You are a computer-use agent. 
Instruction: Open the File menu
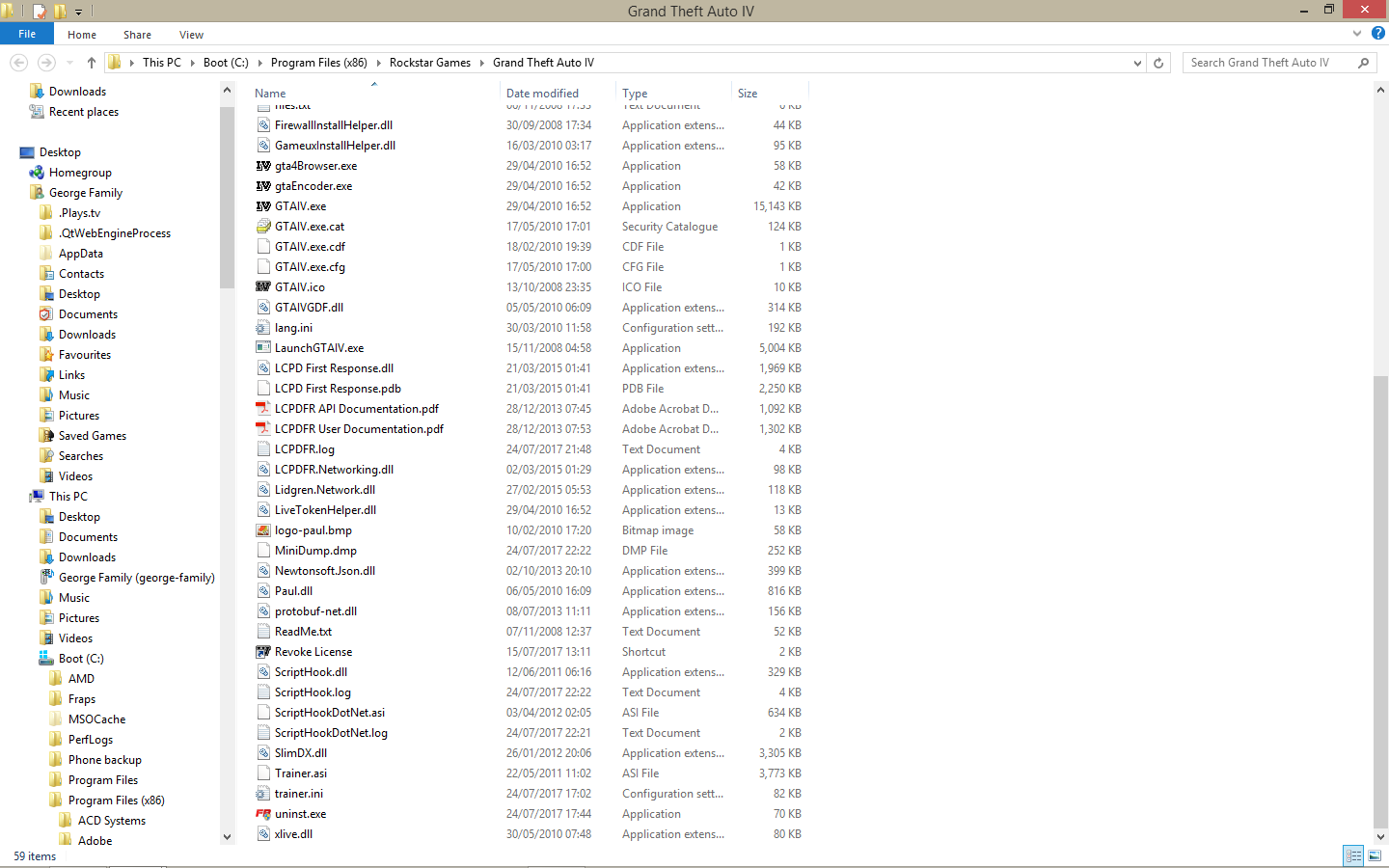(x=27, y=34)
